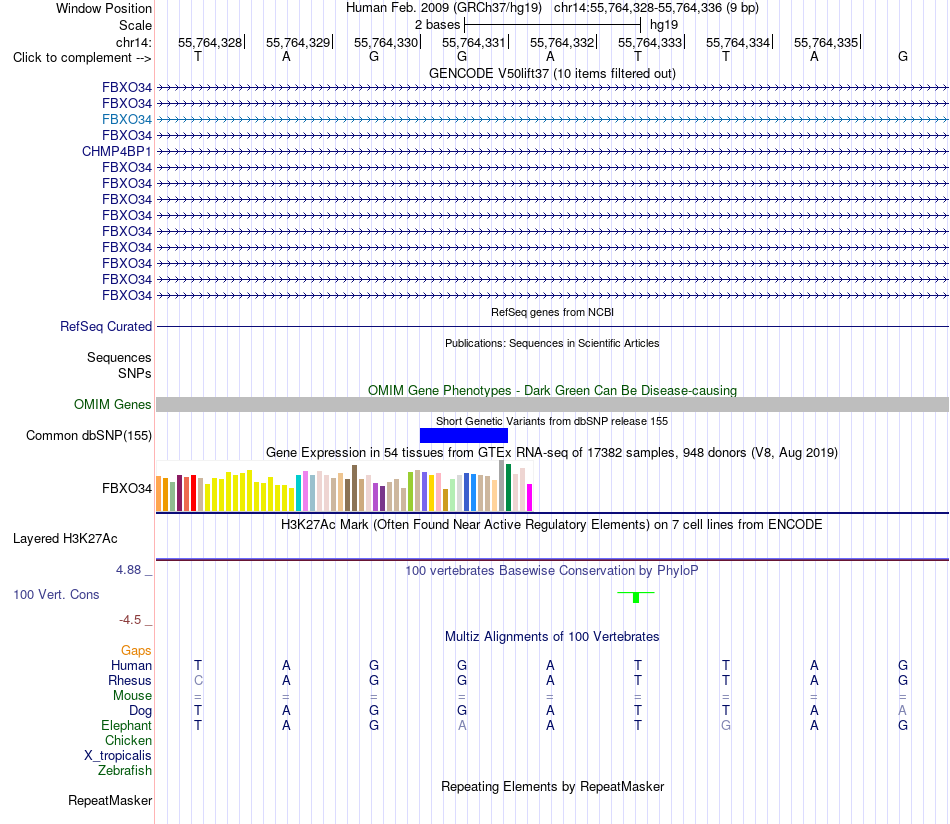The width and height of the screenshot is (950, 824).
Task: Click the faded C base in Rhesus row
Action: [x=198, y=680]
